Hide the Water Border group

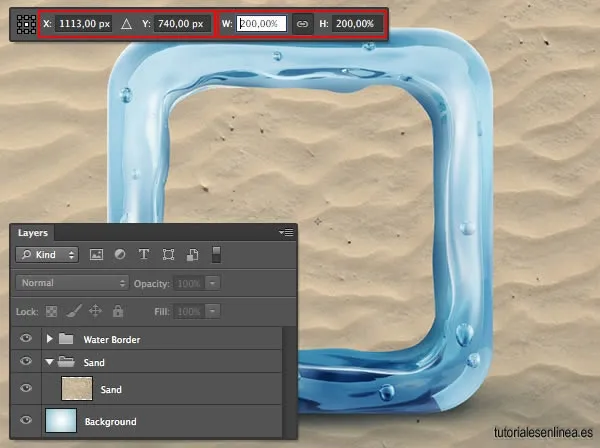26,338
